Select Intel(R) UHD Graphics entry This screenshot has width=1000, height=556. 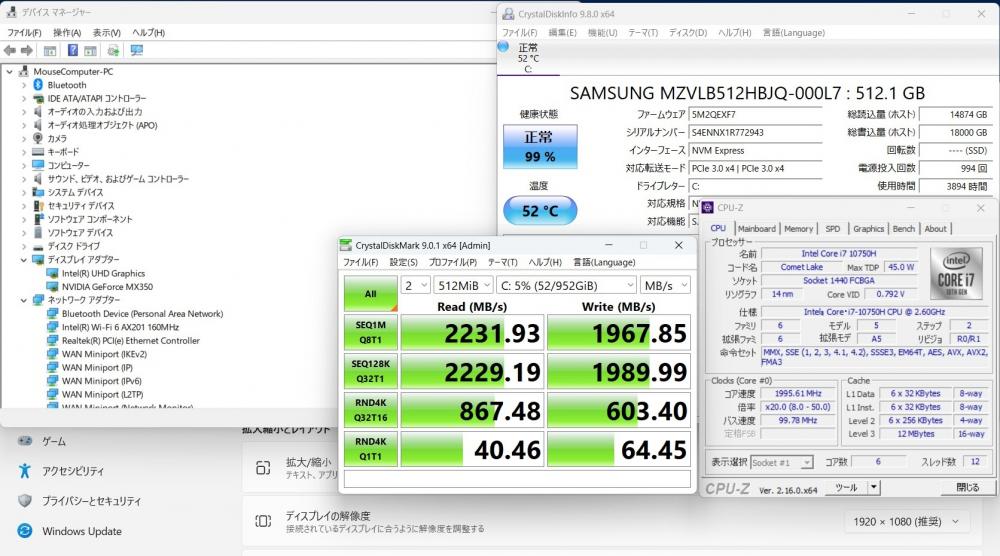click(103, 273)
